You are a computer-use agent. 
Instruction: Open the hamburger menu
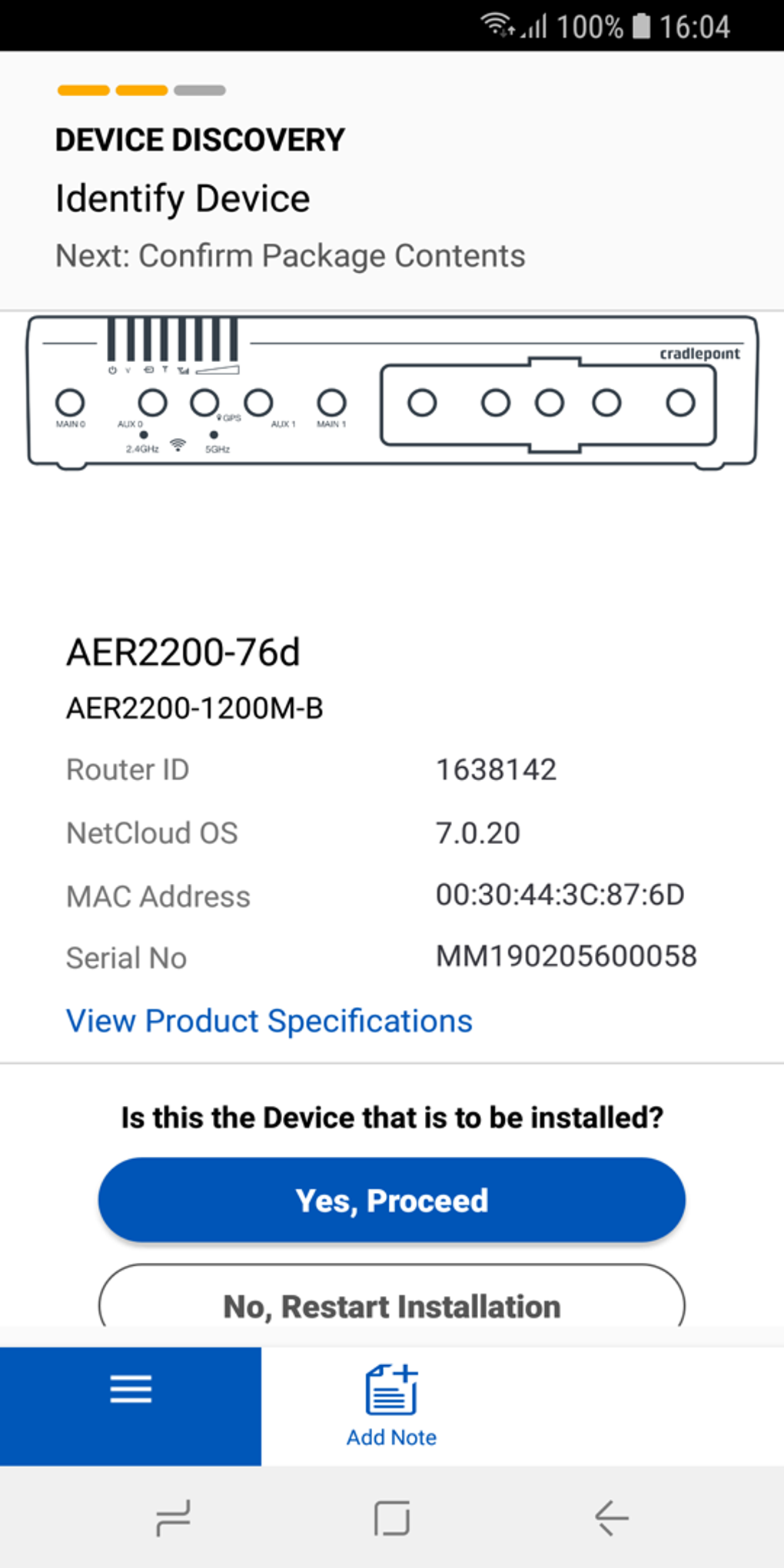tap(131, 1405)
